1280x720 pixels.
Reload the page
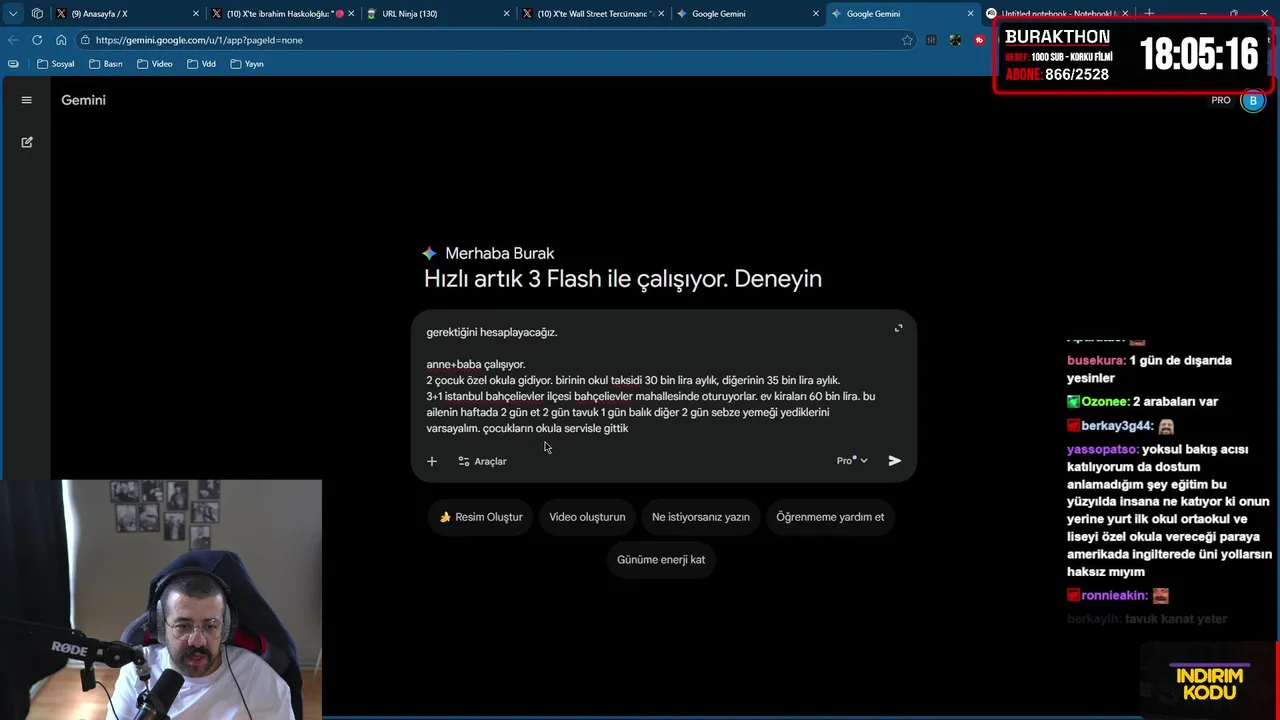tap(37, 40)
